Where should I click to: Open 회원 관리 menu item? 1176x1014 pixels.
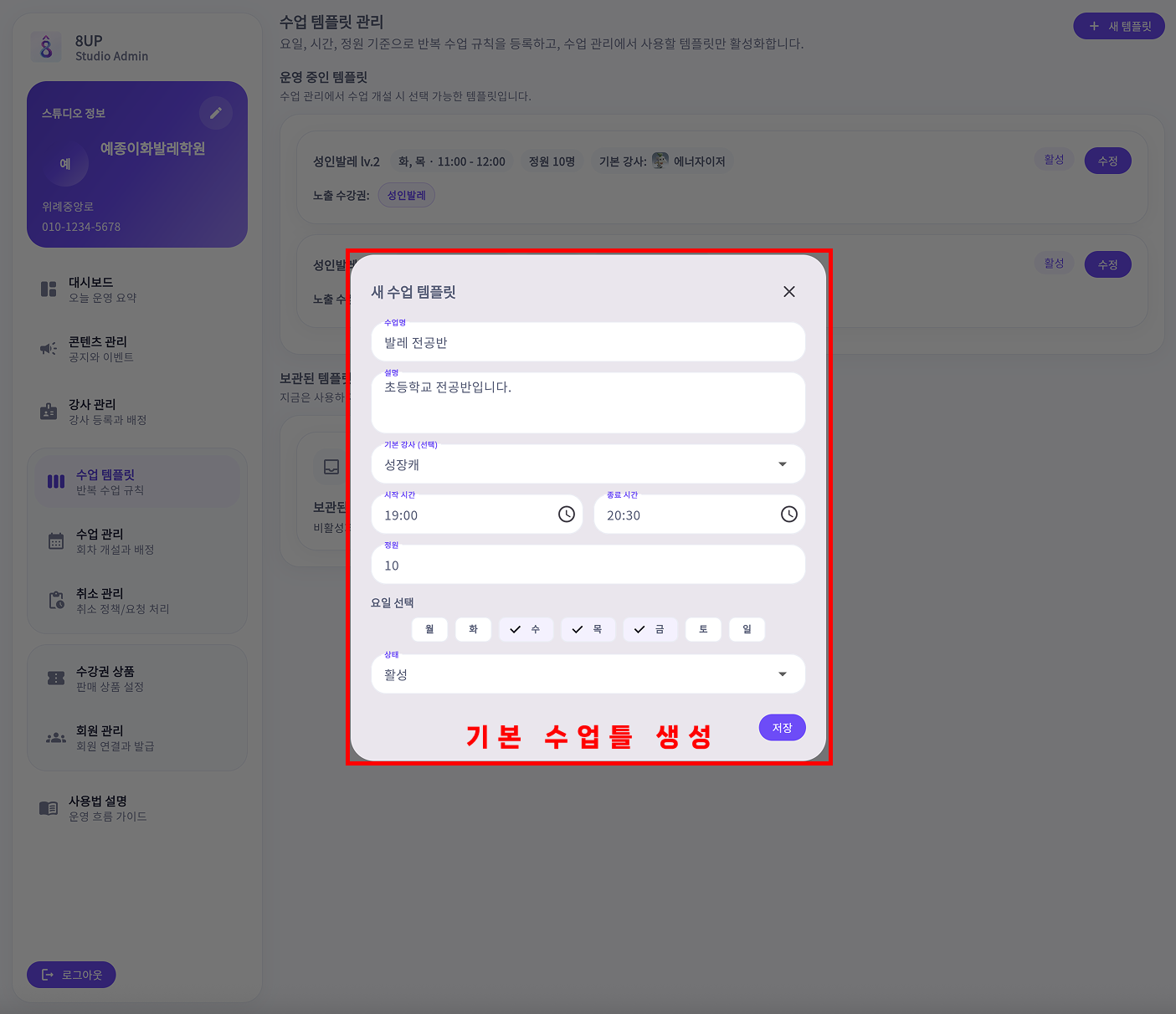click(137, 738)
